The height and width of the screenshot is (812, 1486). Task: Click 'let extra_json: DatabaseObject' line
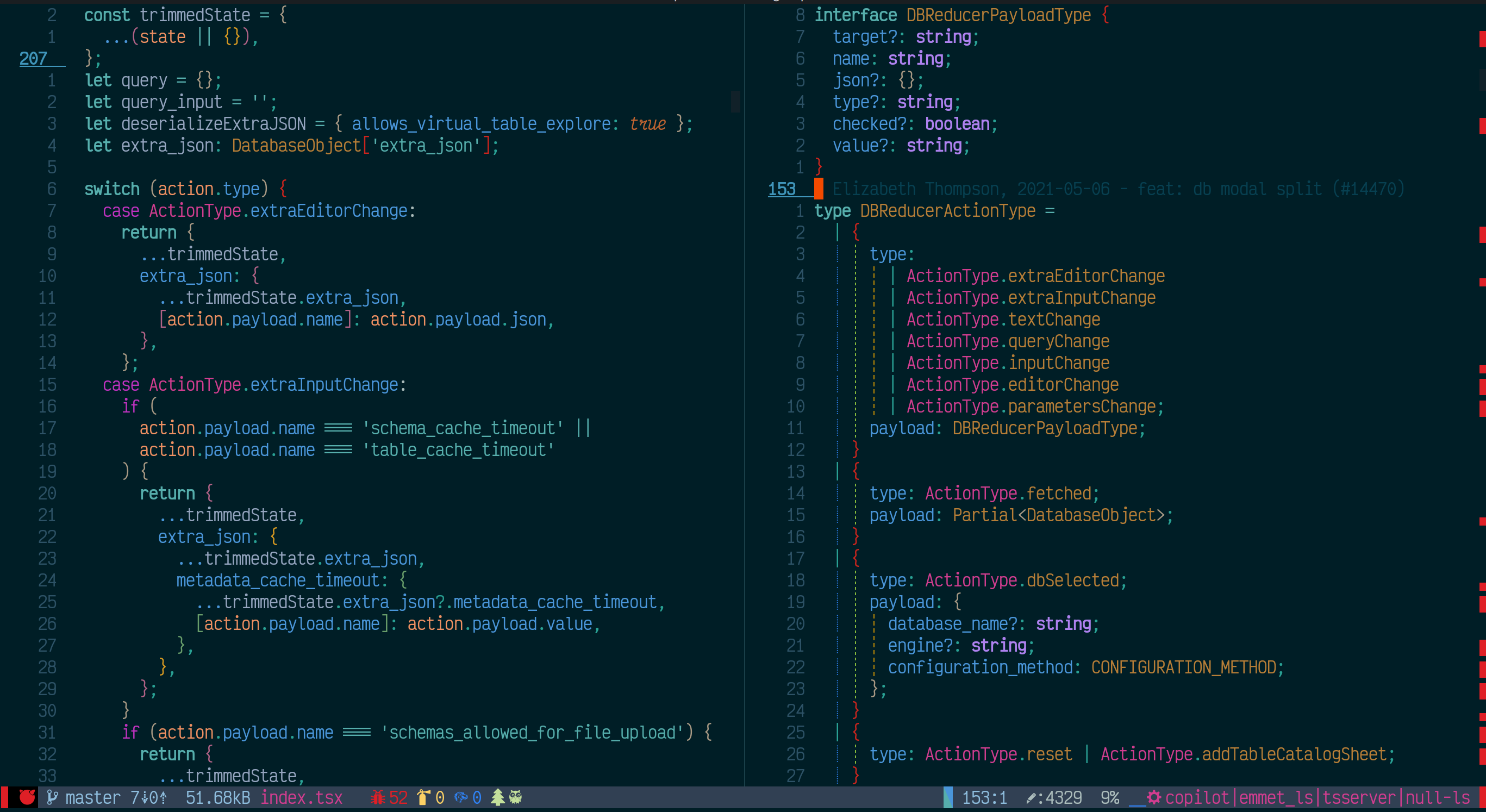(292, 146)
